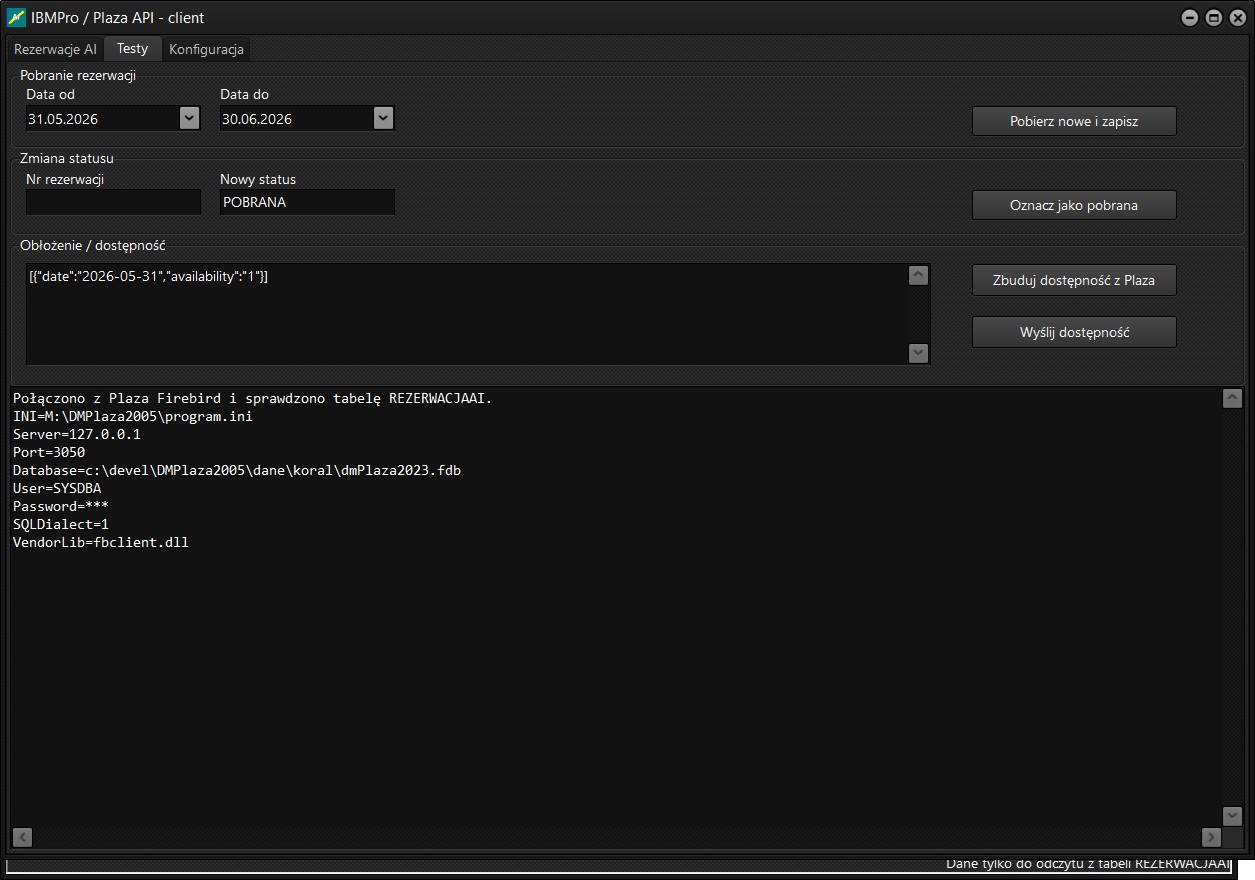The image size is (1255, 880).
Task: Open the Rezerwacje AI tab
Action: pos(55,49)
